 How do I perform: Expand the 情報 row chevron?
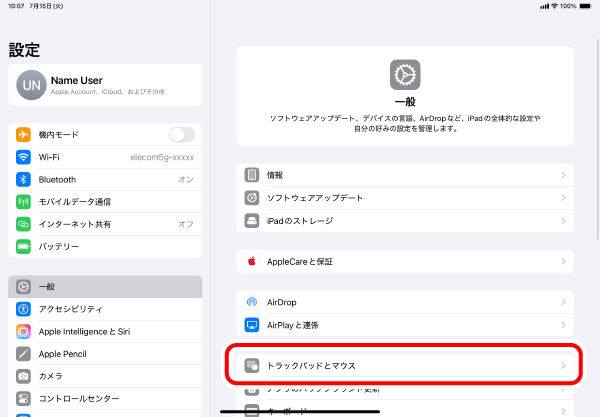tap(563, 175)
